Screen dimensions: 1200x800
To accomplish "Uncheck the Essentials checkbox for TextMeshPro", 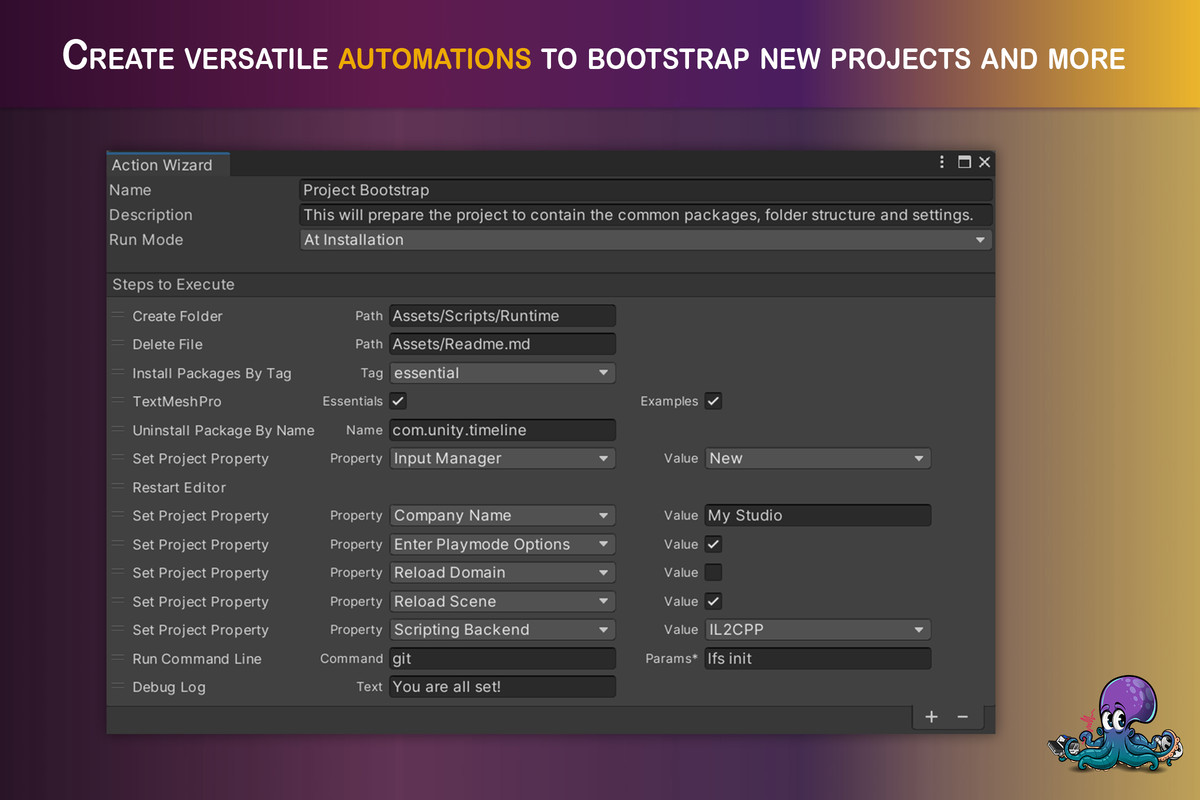I will (397, 401).
